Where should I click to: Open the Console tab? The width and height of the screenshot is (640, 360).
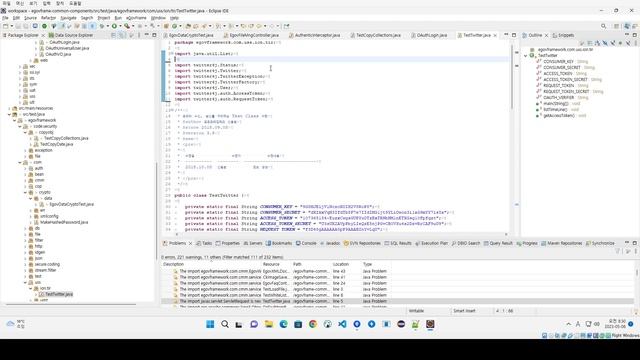tap(306, 243)
